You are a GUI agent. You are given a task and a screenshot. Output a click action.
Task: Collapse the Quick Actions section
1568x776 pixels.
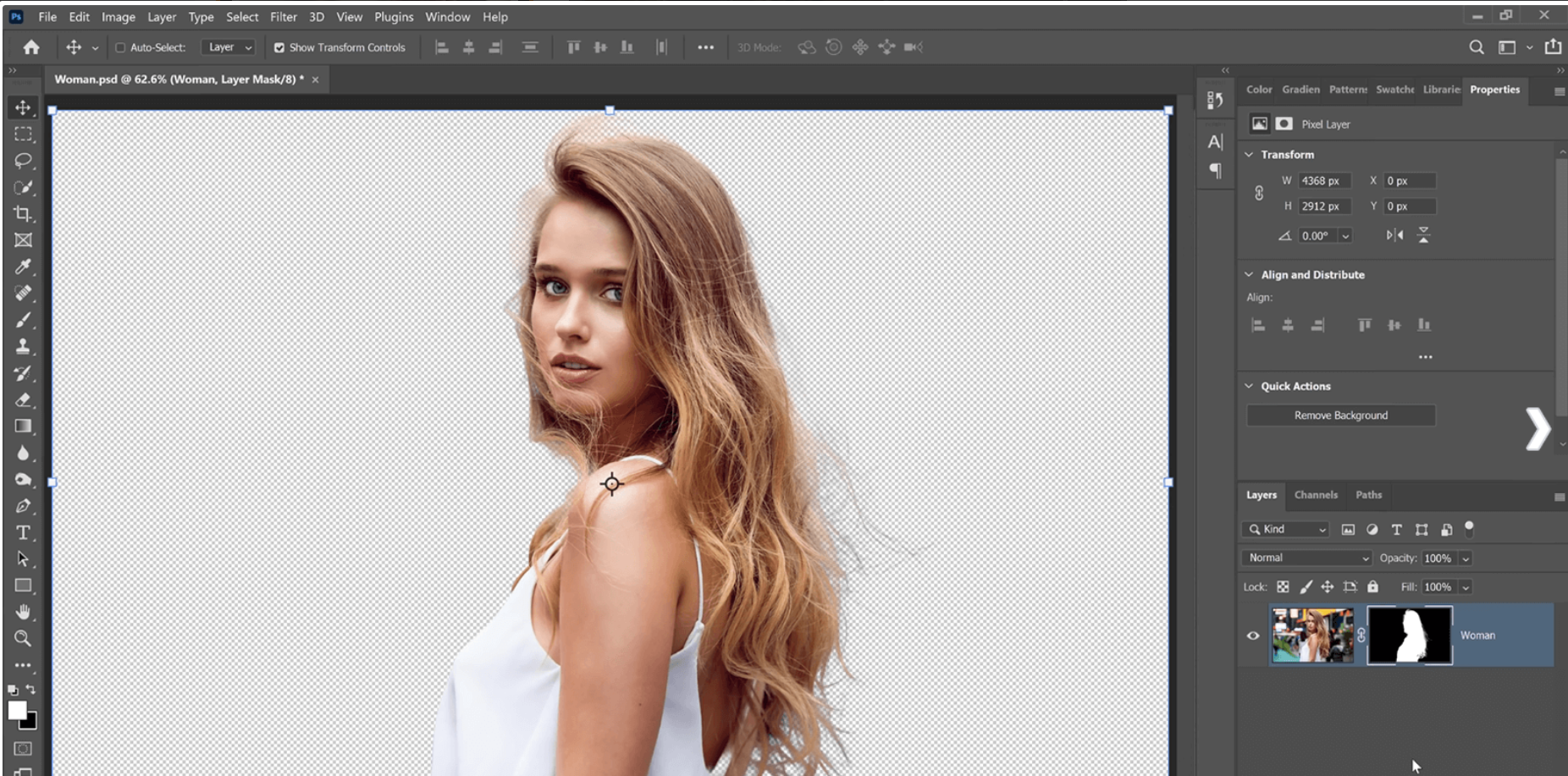tap(1249, 386)
